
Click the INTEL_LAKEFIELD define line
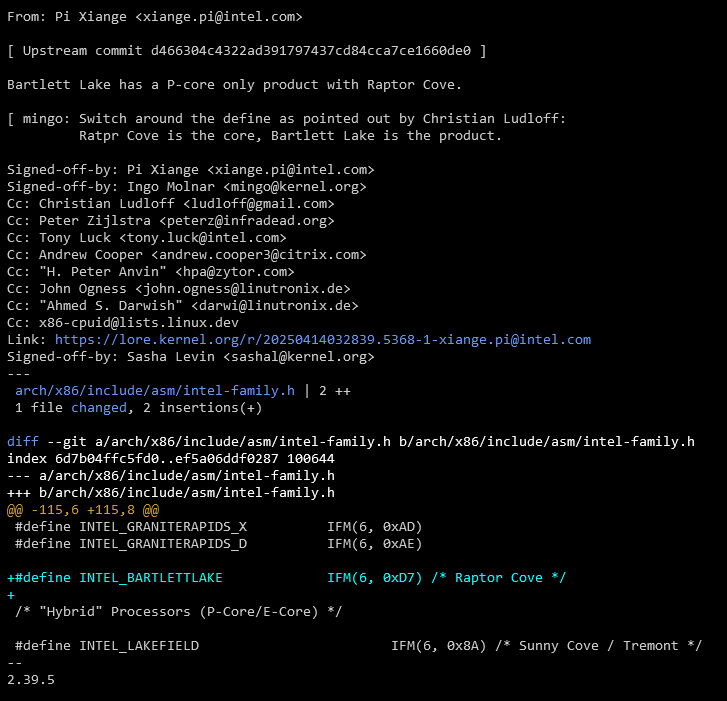[x=359, y=645]
